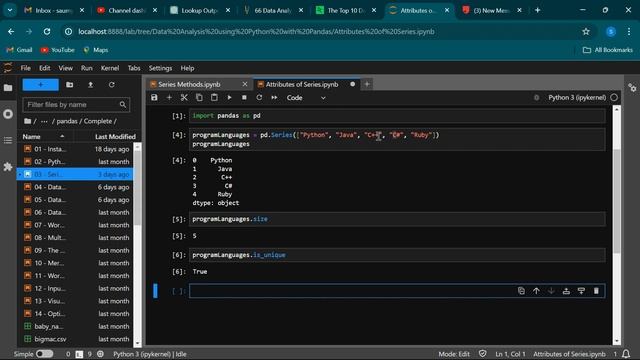
Task: Open the Chrome three-dot menu
Action: point(629,31)
